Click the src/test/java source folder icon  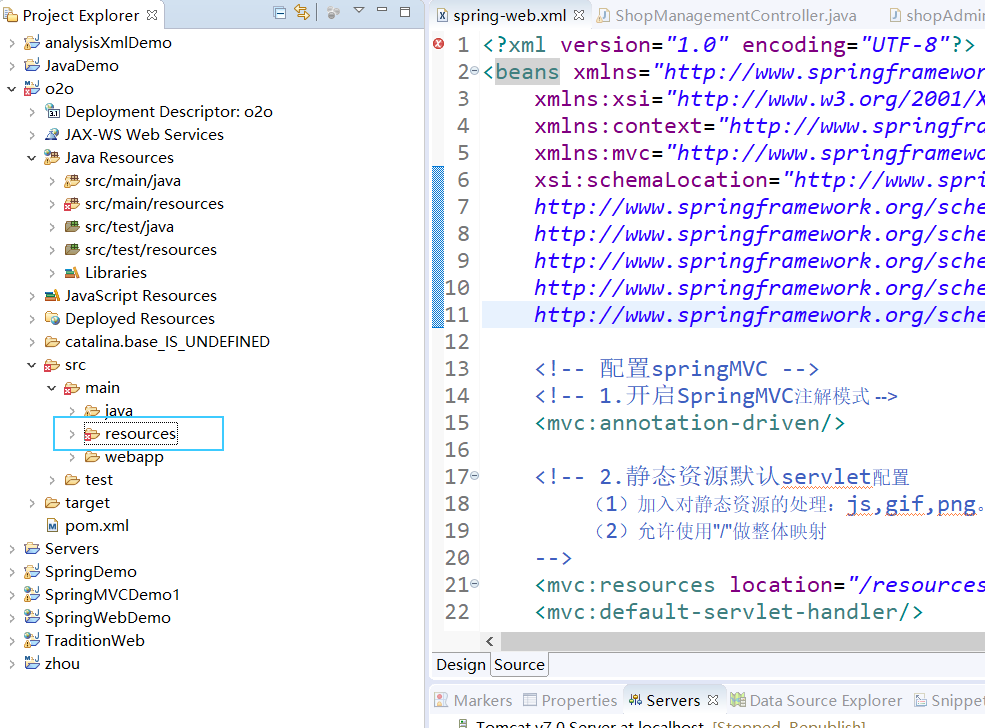72,227
